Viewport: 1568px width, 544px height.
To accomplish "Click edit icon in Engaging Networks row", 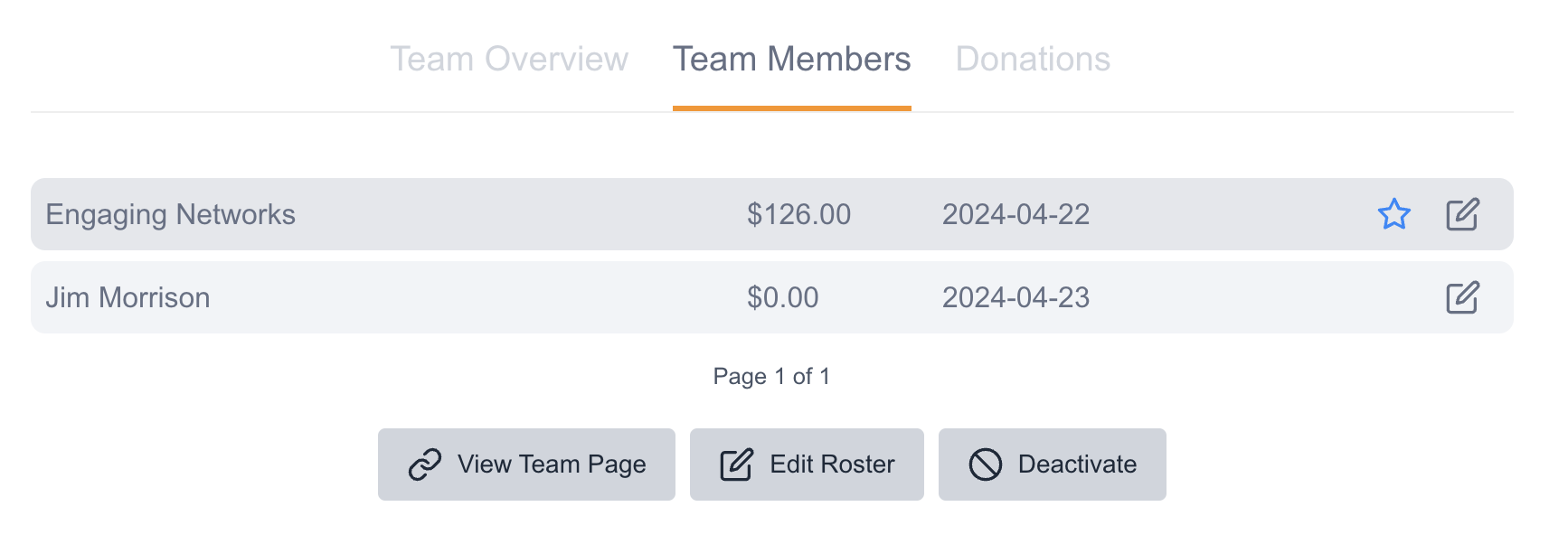I will (1462, 214).
